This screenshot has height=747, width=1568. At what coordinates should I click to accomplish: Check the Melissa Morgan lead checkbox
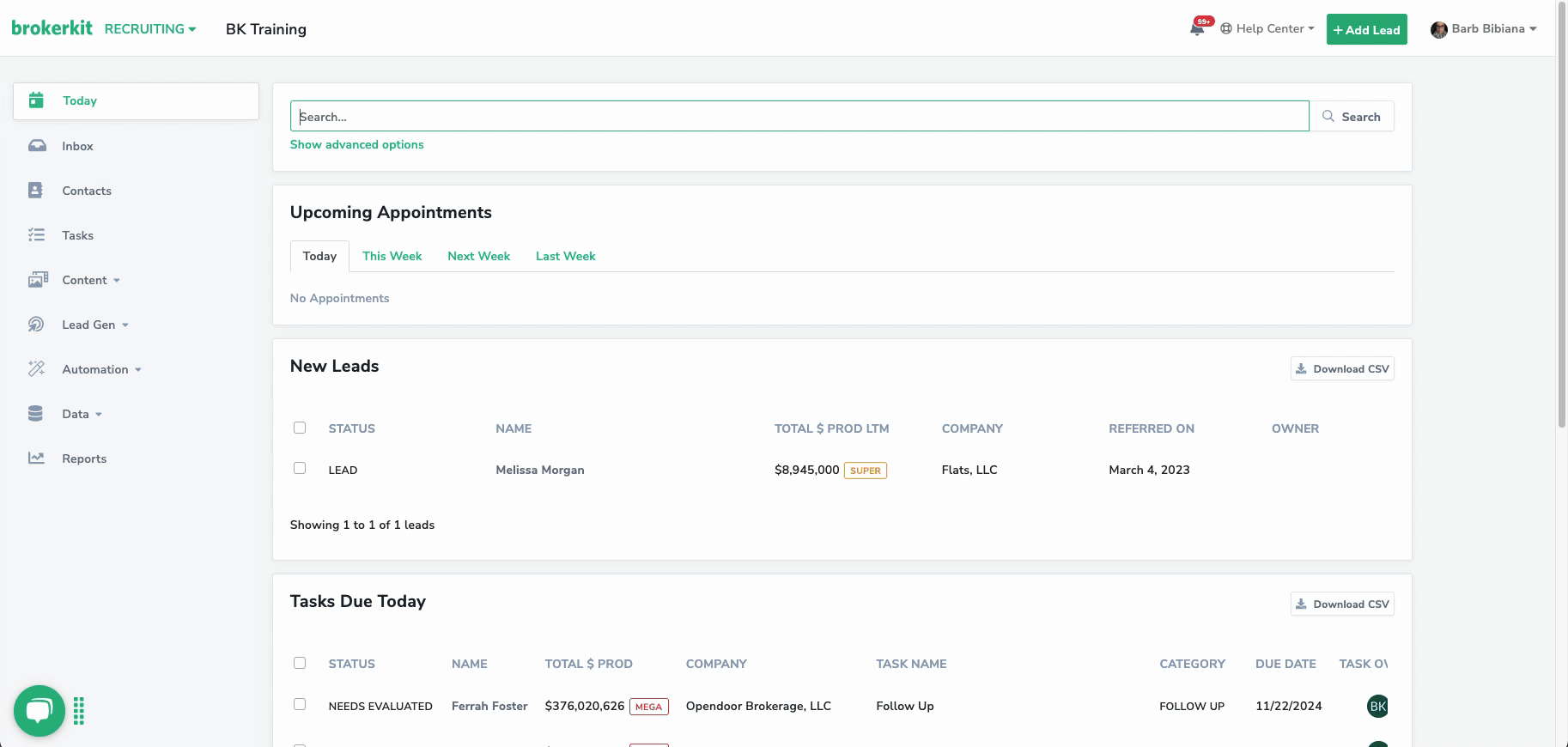[x=300, y=468]
